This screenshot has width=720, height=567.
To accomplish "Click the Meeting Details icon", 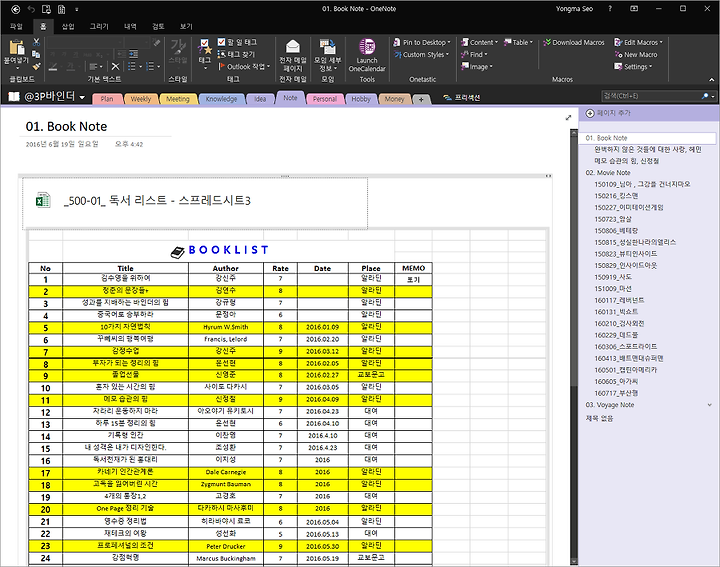I will point(327,47).
